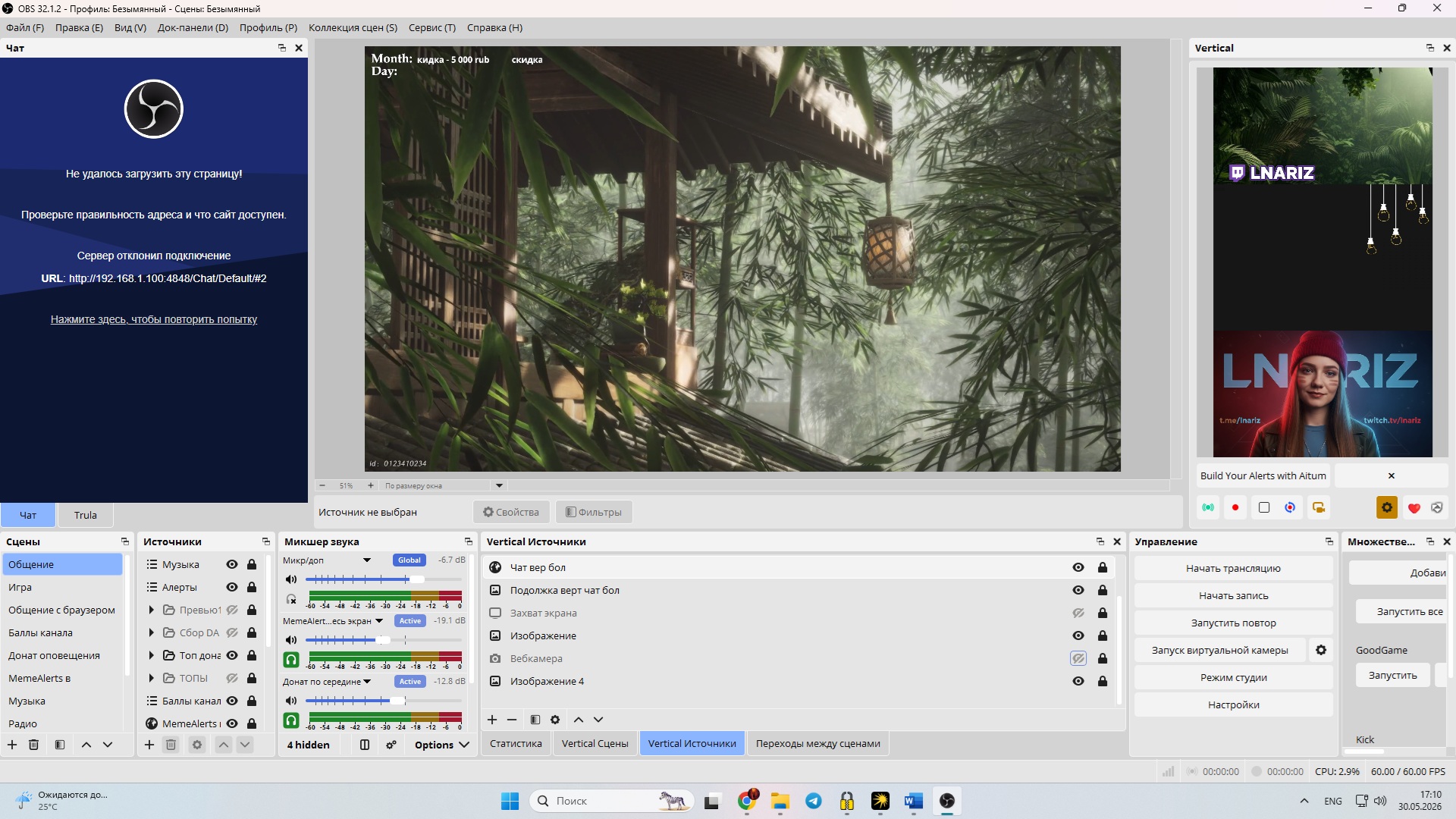Click the retry link to reload chat page
The image size is (1456, 819).
click(x=154, y=319)
